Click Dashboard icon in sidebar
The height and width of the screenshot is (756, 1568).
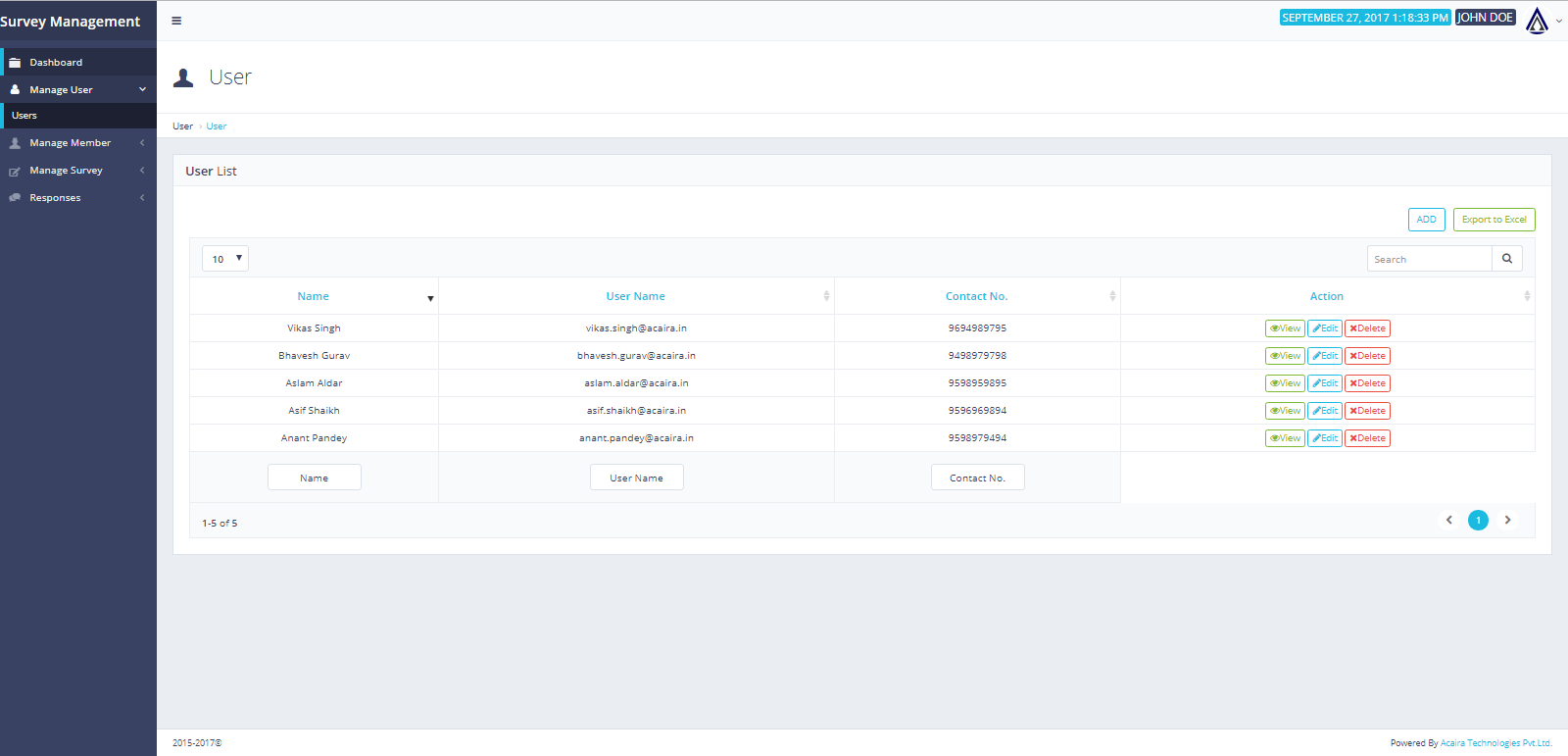pyautogui.click(x=15, y=63)
